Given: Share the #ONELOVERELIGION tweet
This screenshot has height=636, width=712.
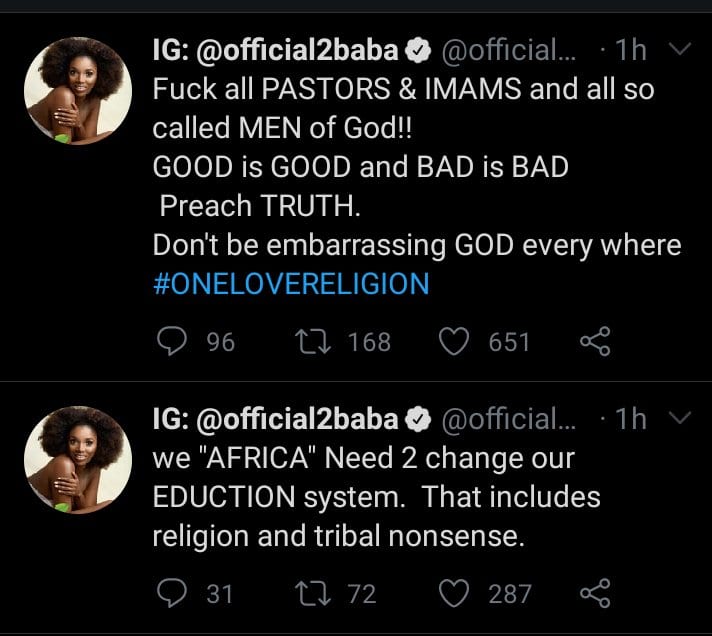Looking at the screenshot, I should (x=595, y=343).
